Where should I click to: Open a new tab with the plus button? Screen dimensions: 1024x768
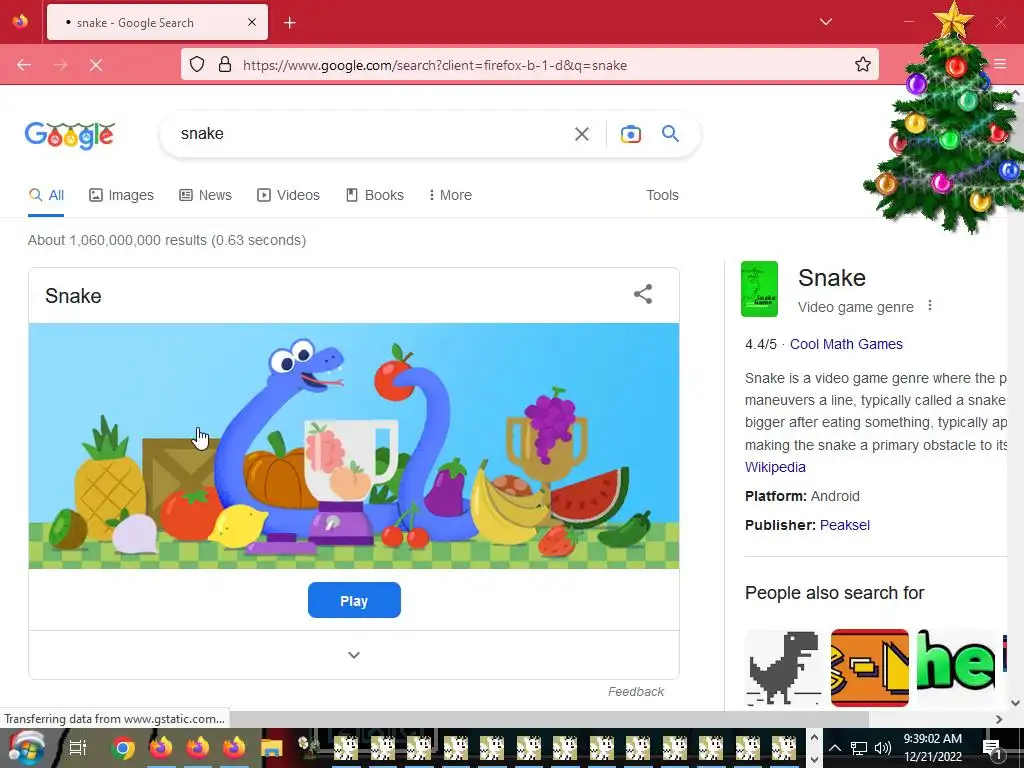pyautogui.click(x=289, y=23)
